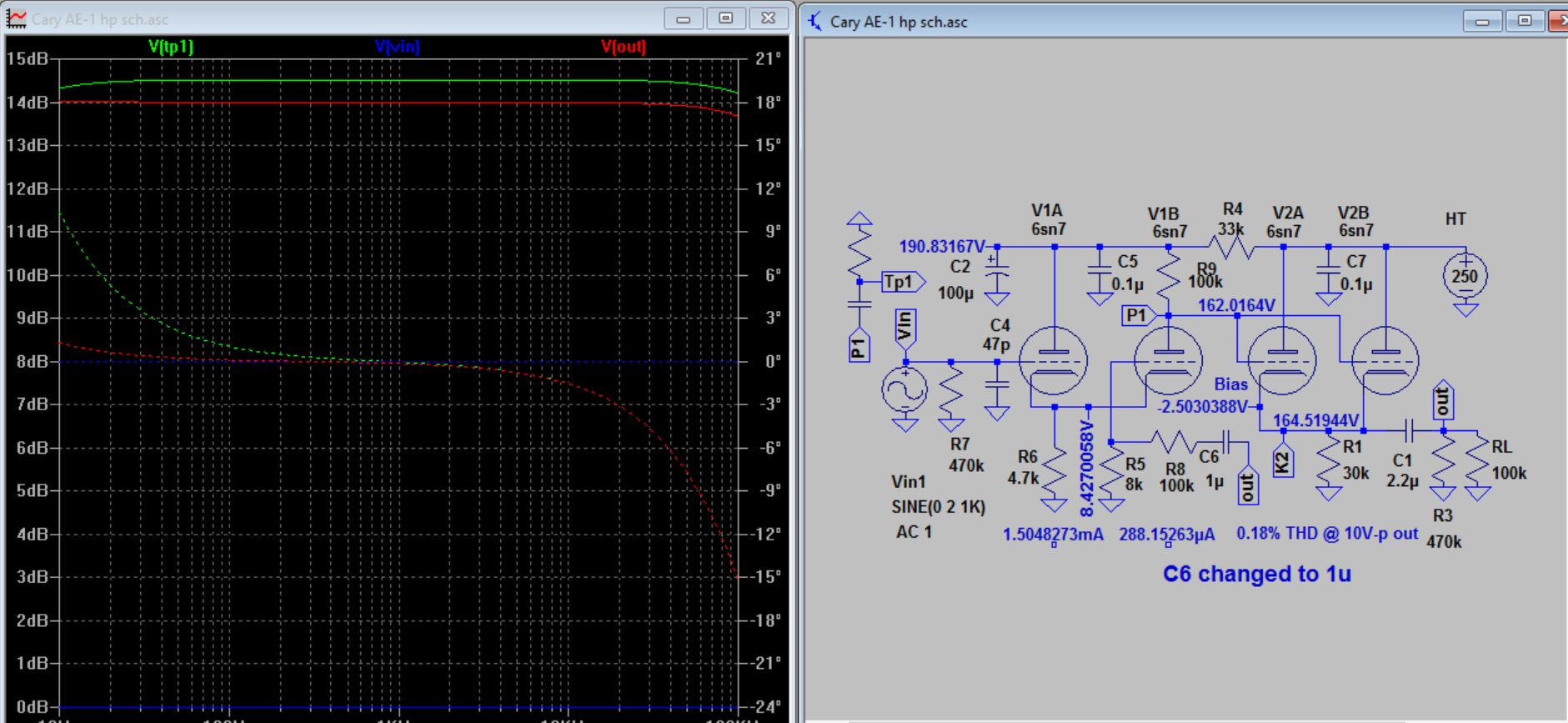Screen dimensions: 1568x723
Task: Click the -2.5030388V bias voltage text
Action: tap(1202, 407)
